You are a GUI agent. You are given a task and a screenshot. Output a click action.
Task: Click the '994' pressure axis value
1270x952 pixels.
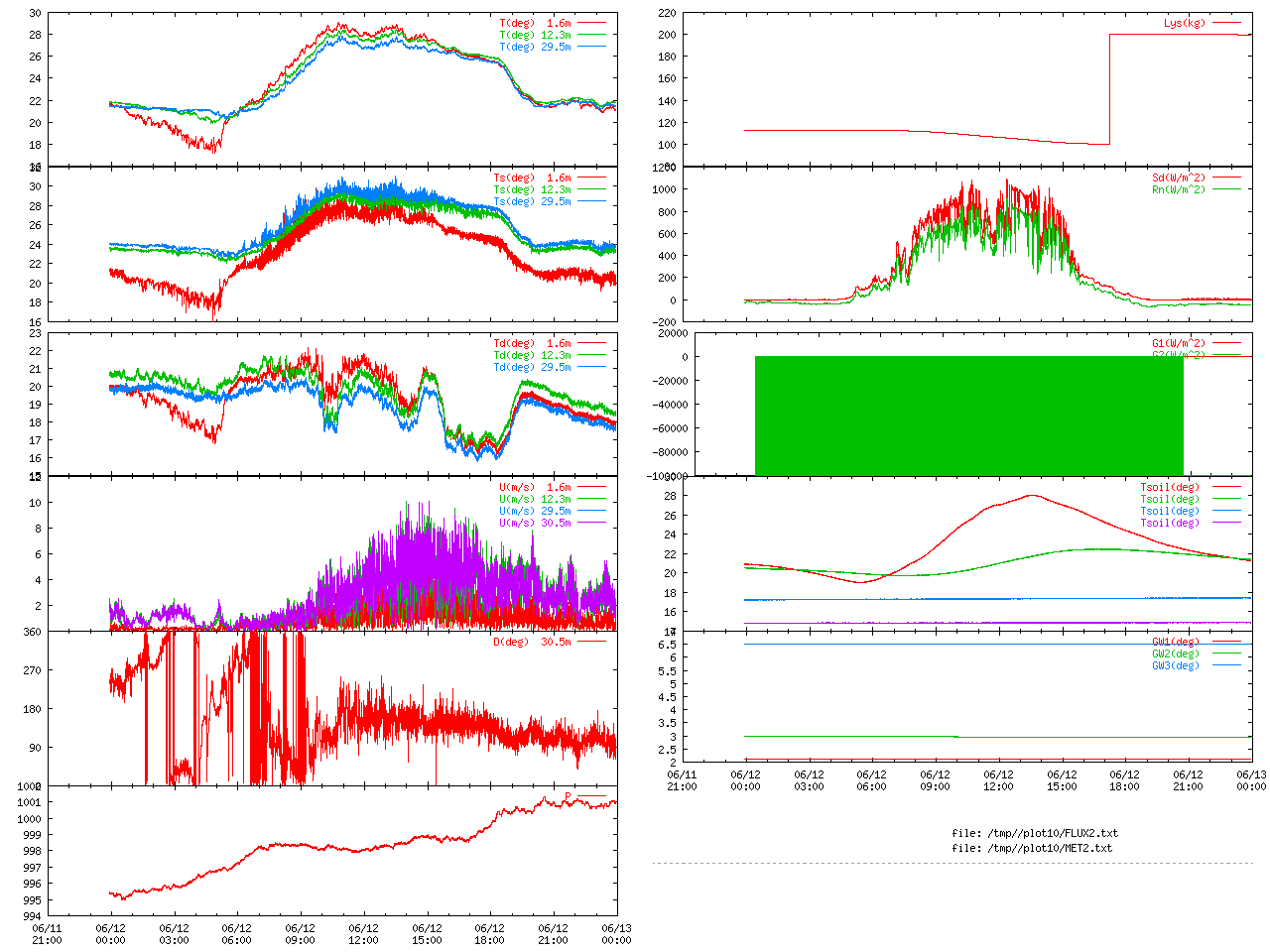tap(32, 916)
